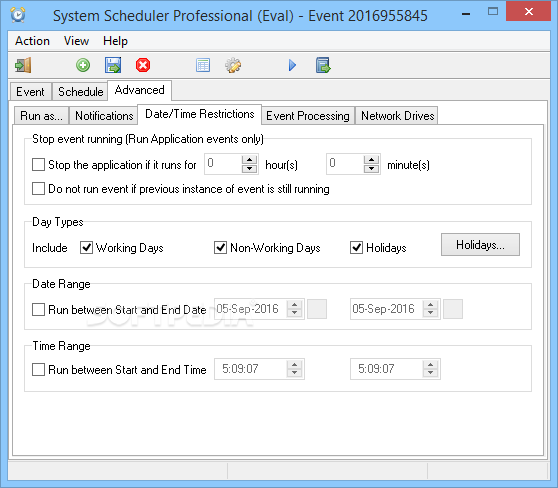Increase minutes spinner up arrow
558x488 pixels.
tap(372, 160)
